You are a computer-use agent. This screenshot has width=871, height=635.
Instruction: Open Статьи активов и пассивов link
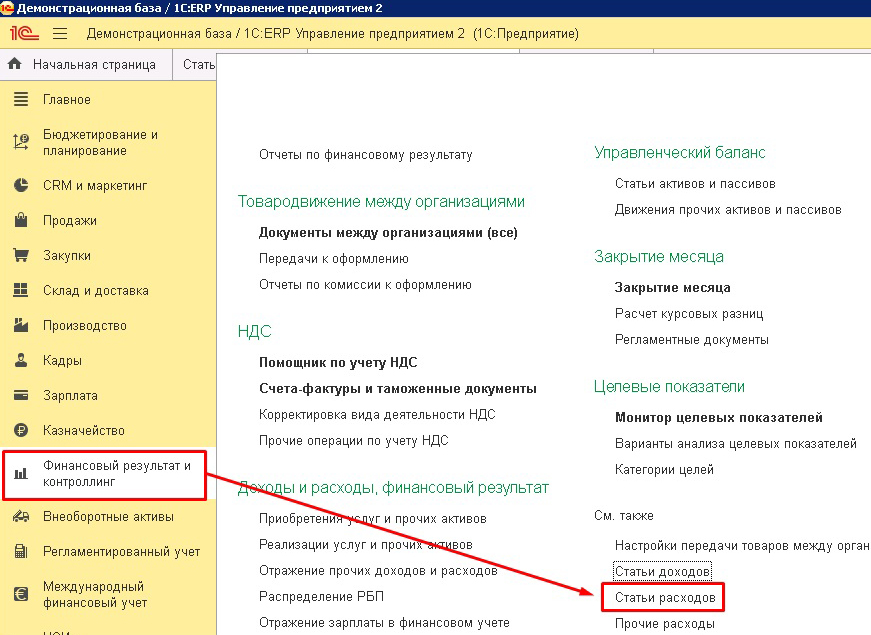coord(695,184)
